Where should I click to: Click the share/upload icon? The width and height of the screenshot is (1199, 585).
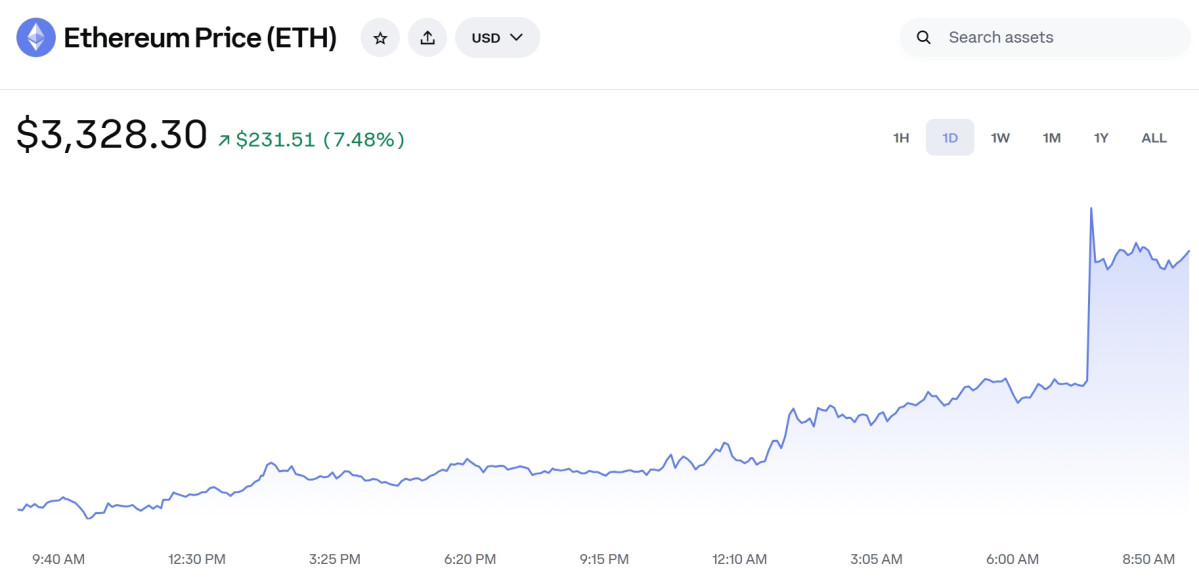427,38
